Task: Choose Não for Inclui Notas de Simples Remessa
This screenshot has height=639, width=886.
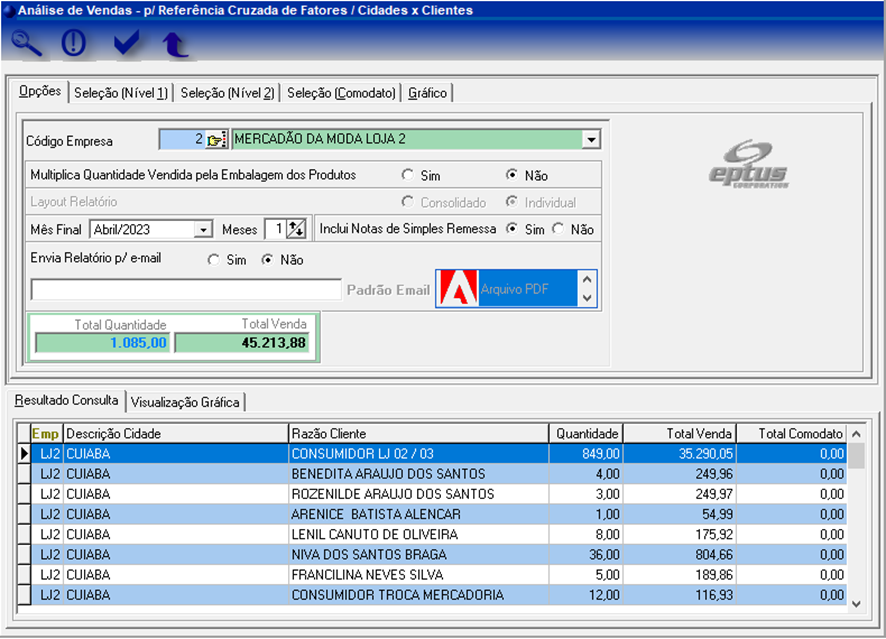Action: click(558, 229)
